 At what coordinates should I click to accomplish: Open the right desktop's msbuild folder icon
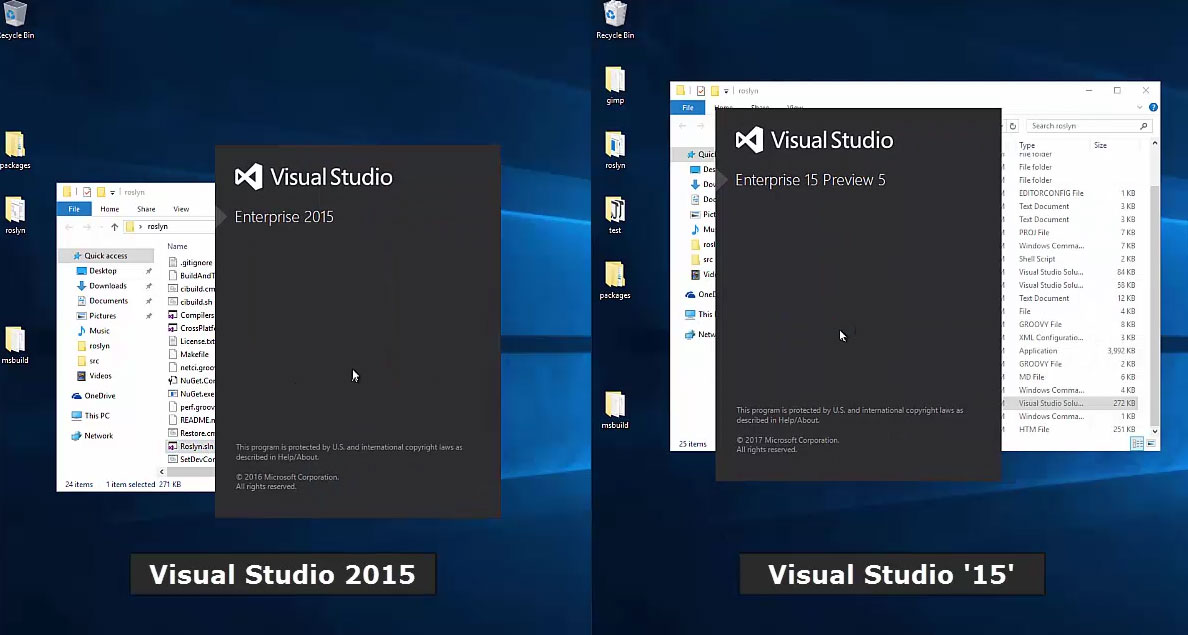click(615, 411)
